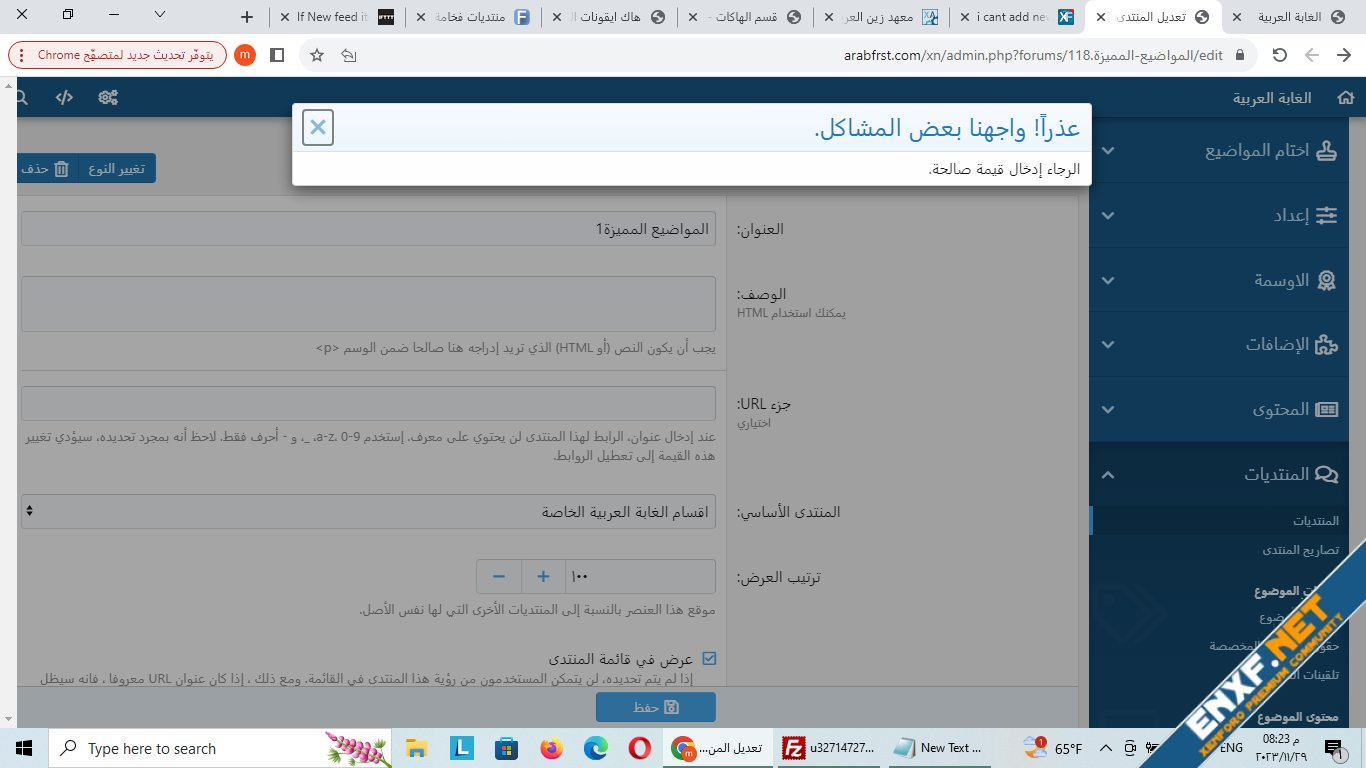Viewport: 1366px width, 768px height.
Task: Click the حفظ save button
Action: (655, 707)
